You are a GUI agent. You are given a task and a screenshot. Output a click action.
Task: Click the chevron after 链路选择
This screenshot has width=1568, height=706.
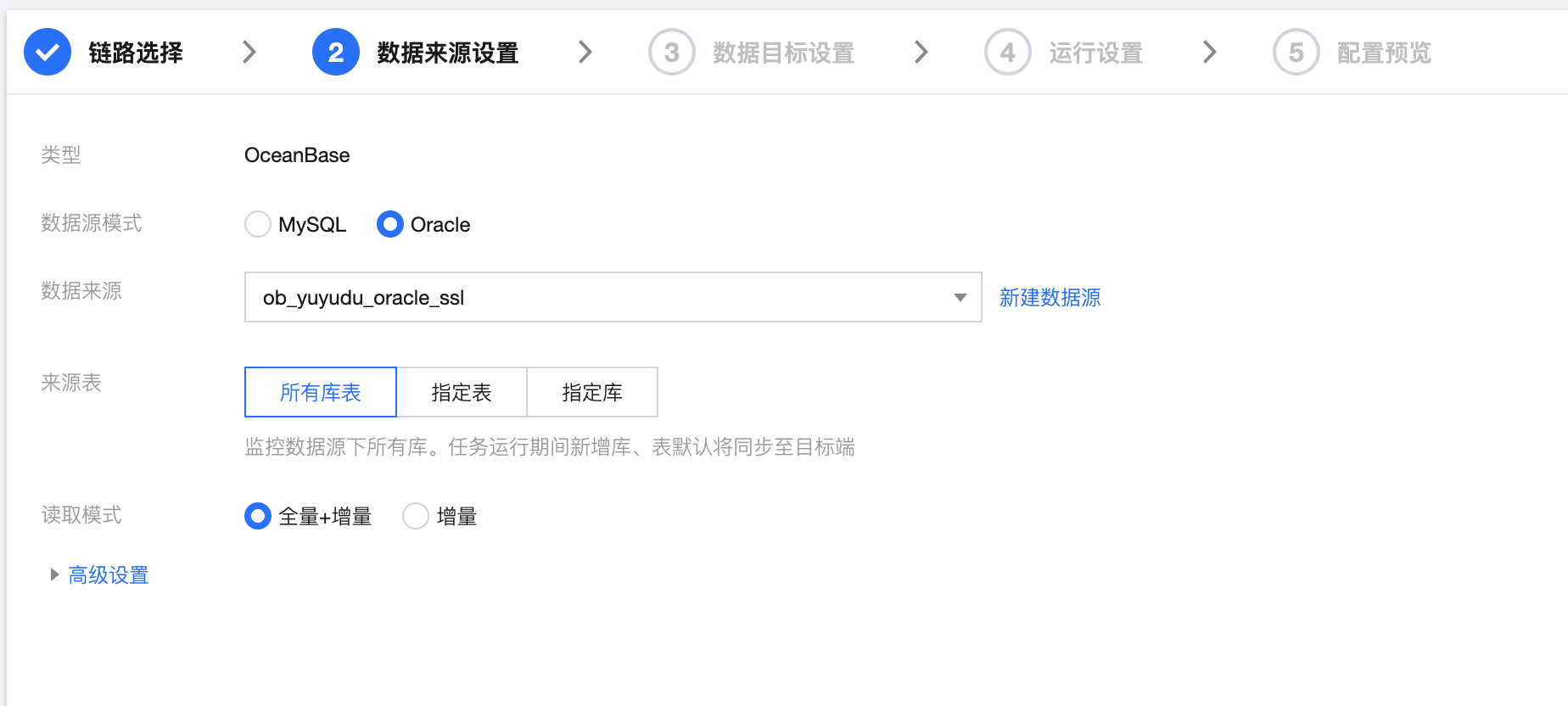coord(249,53)
